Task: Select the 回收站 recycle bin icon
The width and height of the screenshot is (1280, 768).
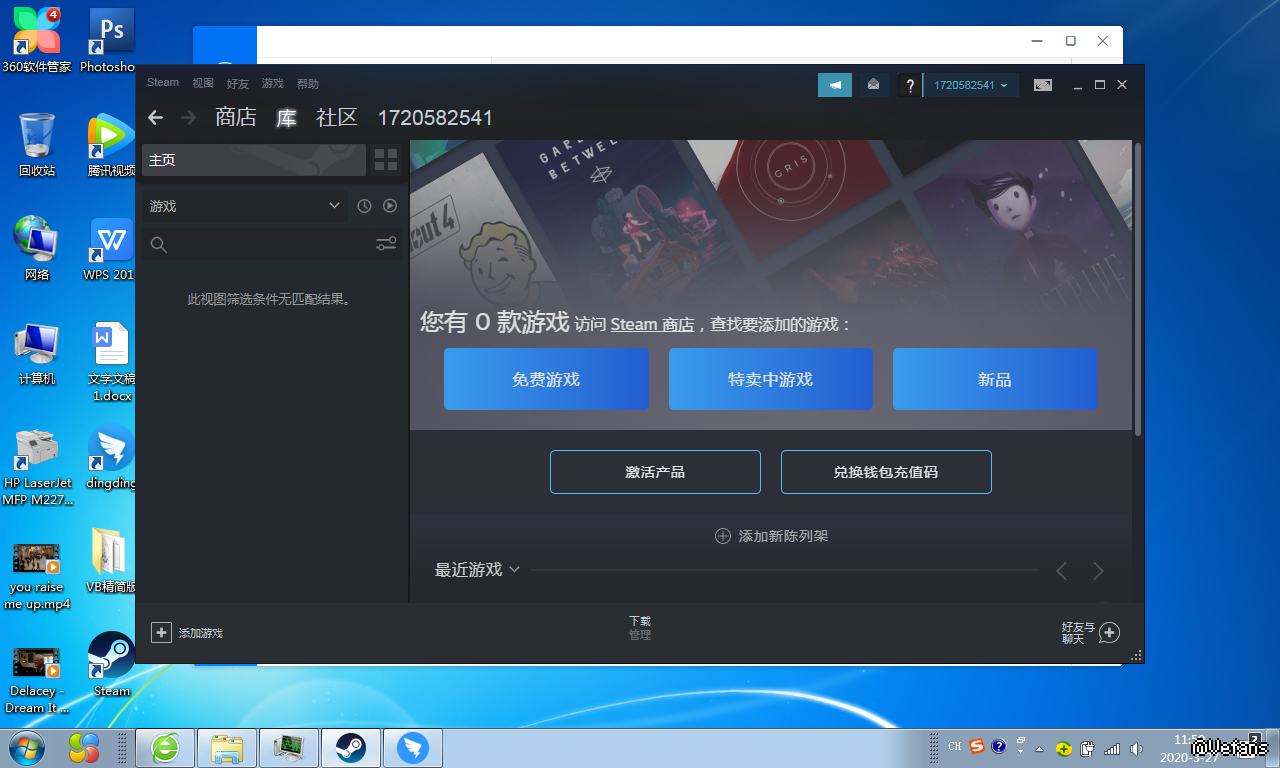Action: coord(37,144)
